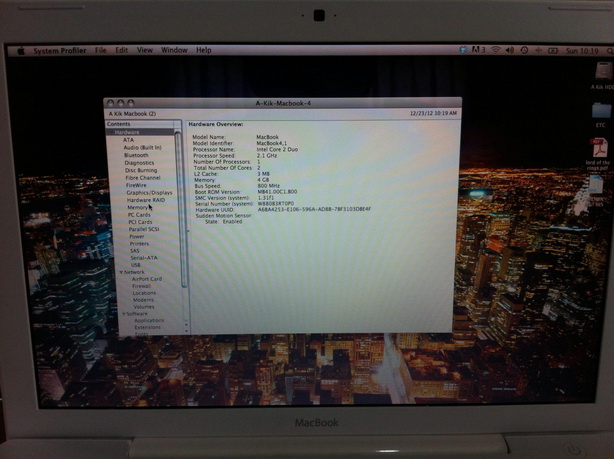
Task: Select USB in the hardware list
Action: (x=135, y=265)
